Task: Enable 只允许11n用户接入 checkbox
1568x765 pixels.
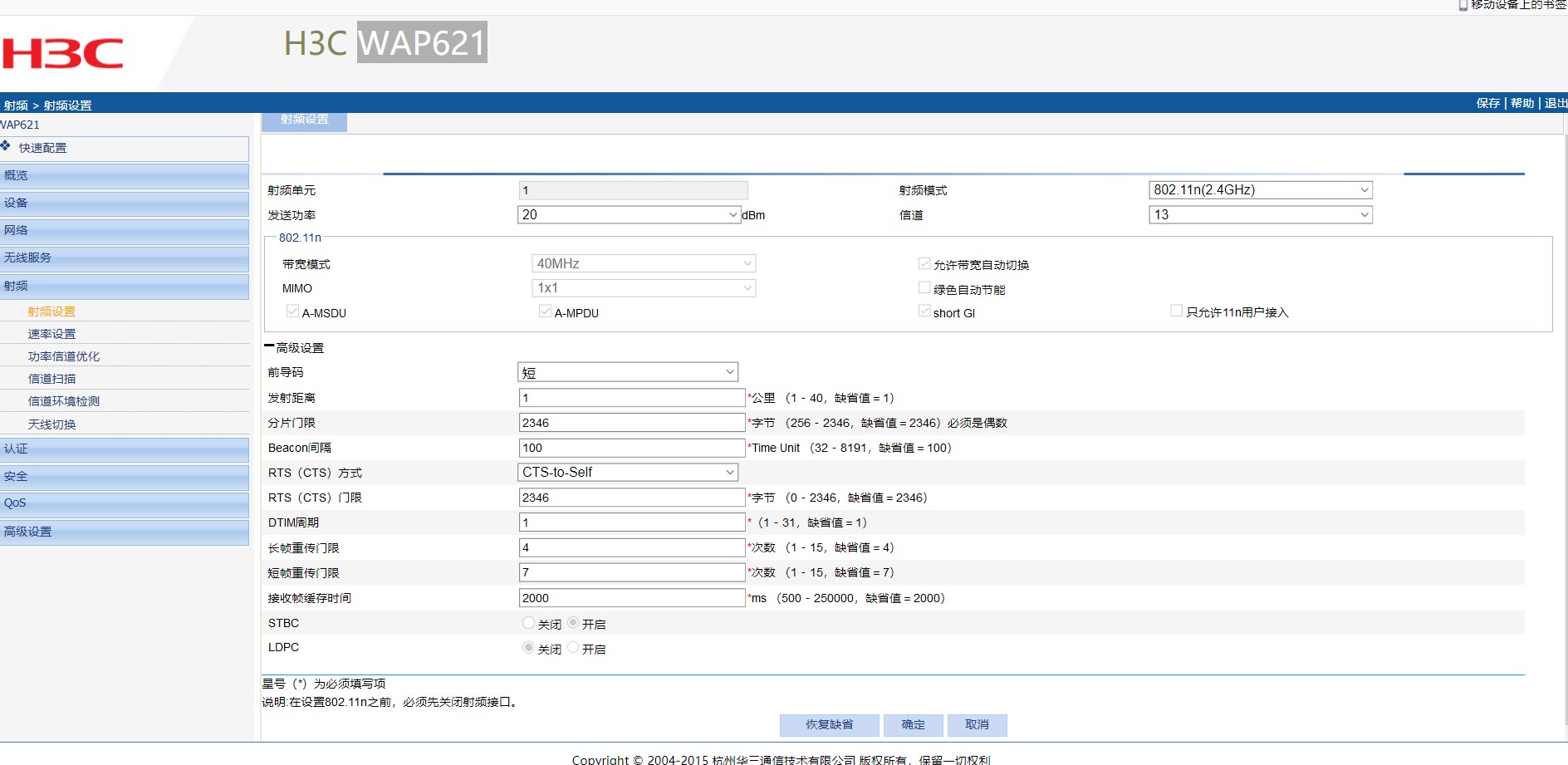Action: point(1176,311)
